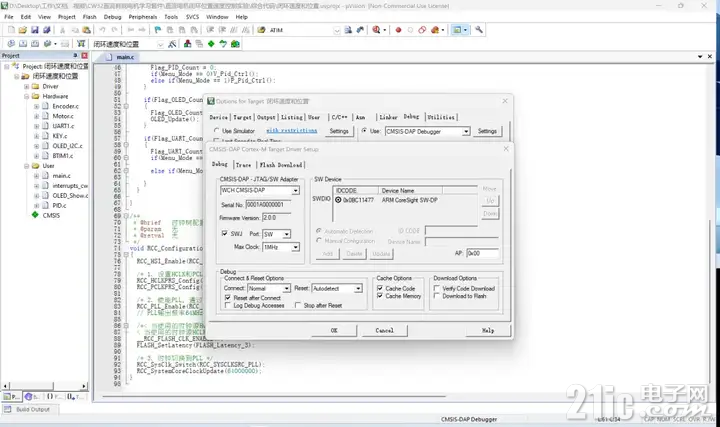
Task: Switch to the Utilities options tab
Action: (x=441, y=117)
